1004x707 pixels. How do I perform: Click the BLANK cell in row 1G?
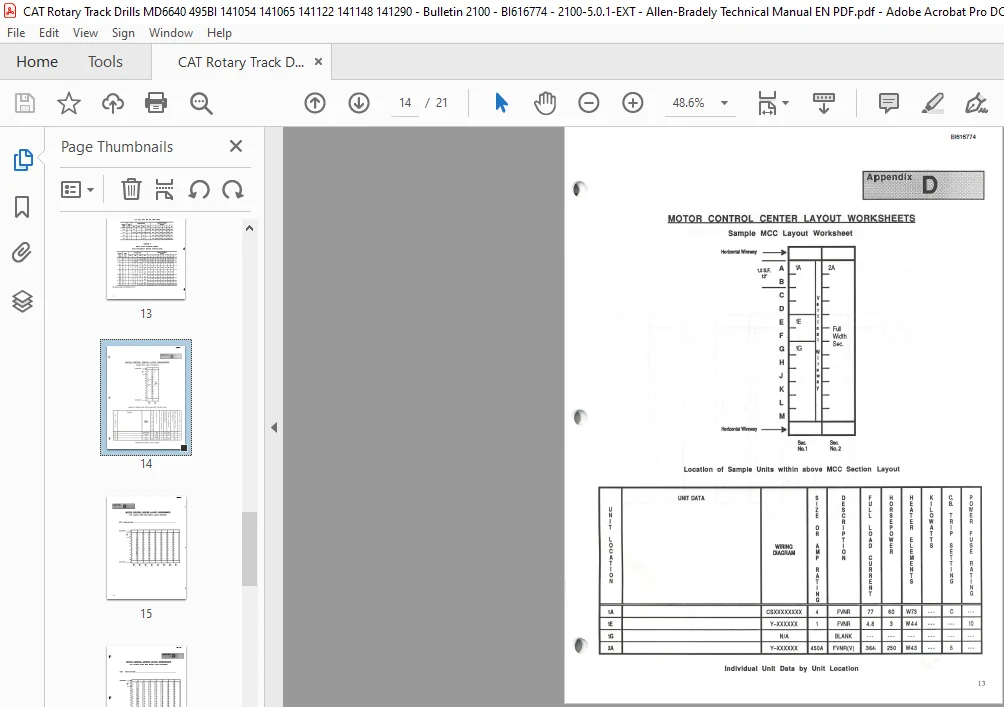(843, 637)
